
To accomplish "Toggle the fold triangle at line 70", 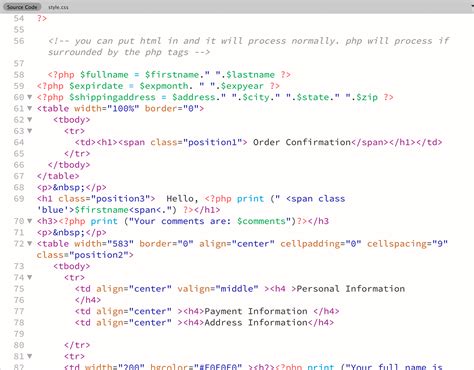I will coord(30,221).
